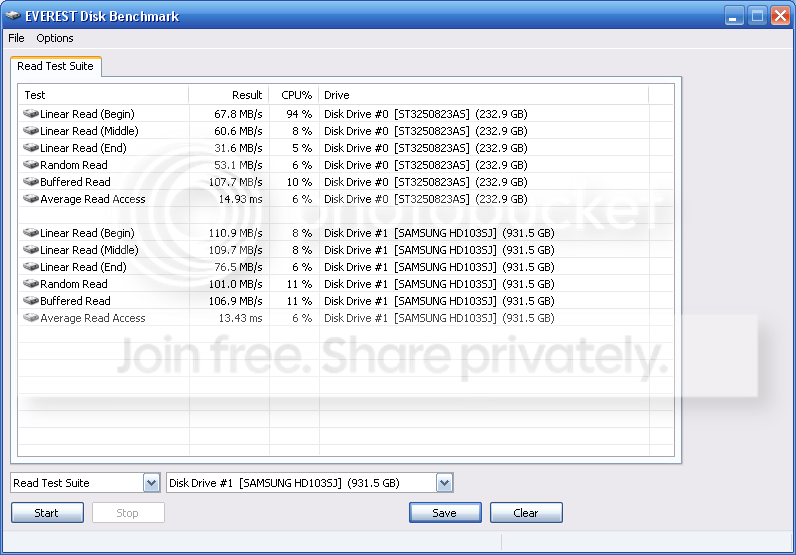Select the 101.0 MB/s result cell
Viewport: 796px width, 555px height.
click(236, 284)
